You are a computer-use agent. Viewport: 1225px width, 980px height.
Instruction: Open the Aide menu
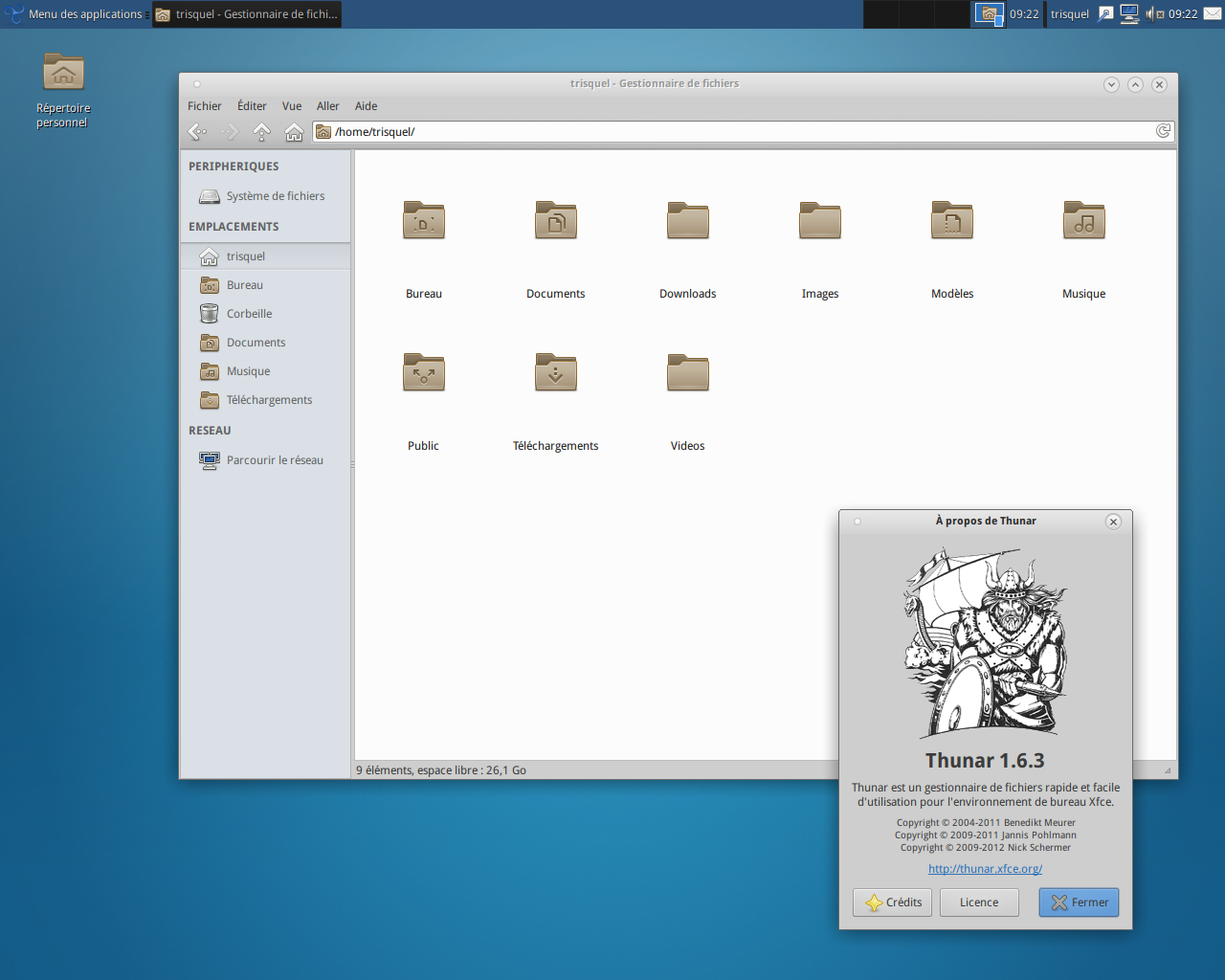coord(366,106)
